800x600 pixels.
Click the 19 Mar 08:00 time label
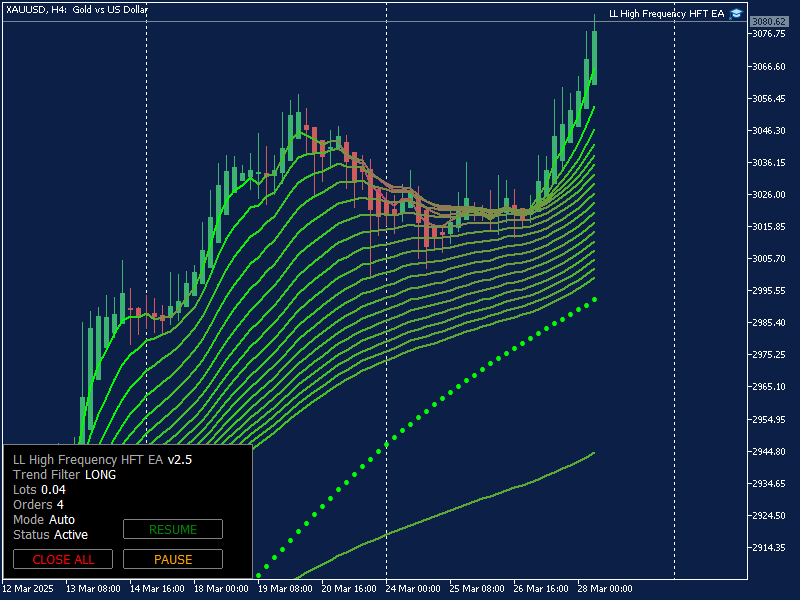[285, 588]
